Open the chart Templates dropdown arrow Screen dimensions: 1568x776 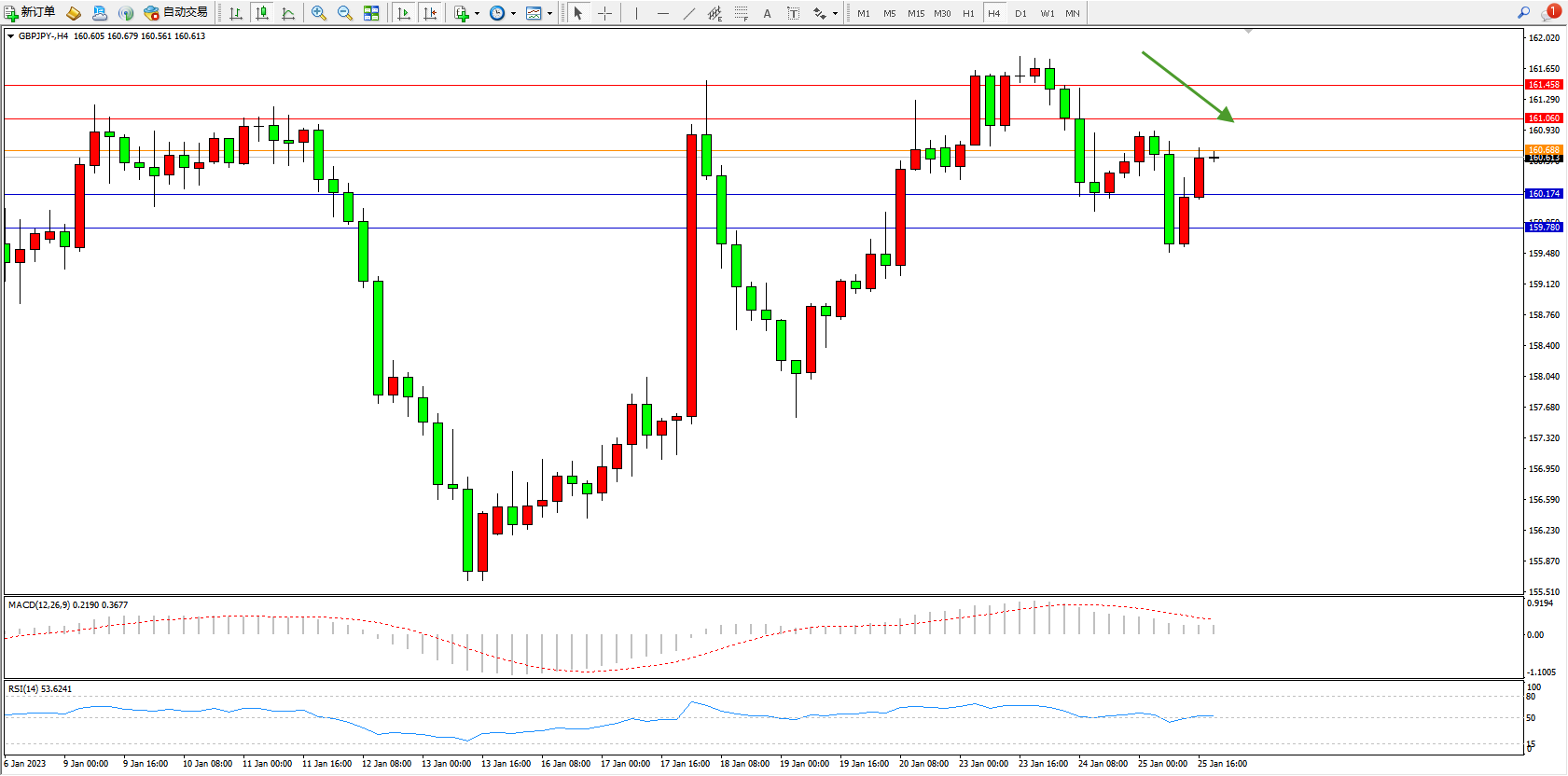click(x=549, y=13)
